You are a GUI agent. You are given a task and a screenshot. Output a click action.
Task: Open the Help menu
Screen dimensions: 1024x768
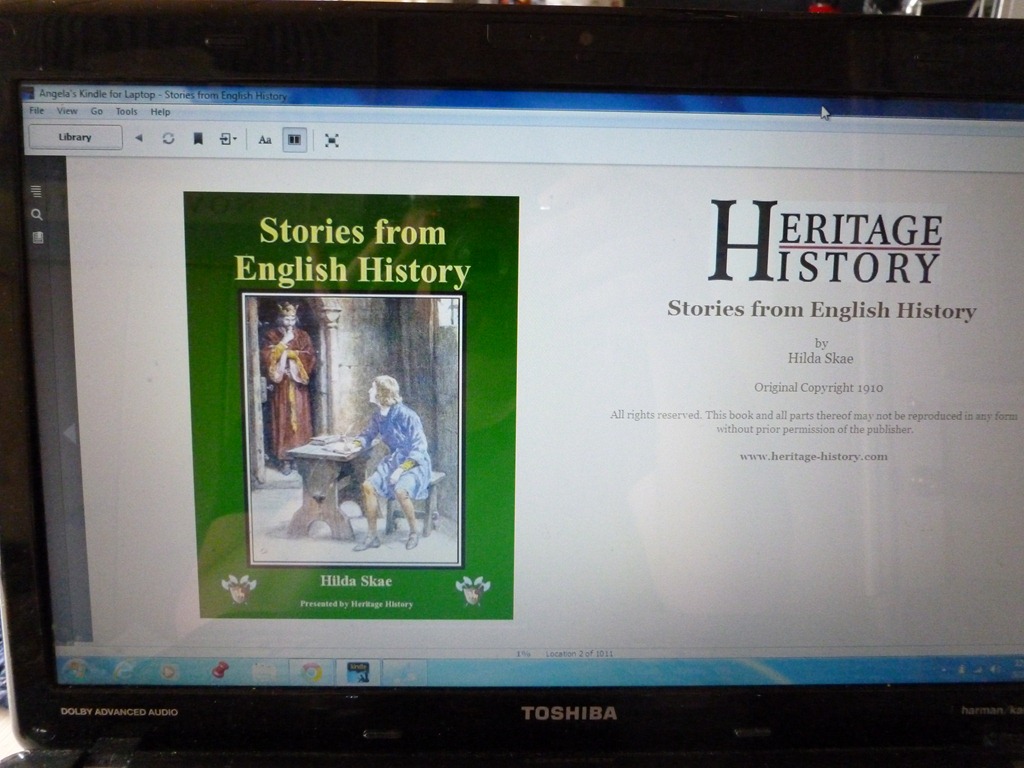pos(160,112)
